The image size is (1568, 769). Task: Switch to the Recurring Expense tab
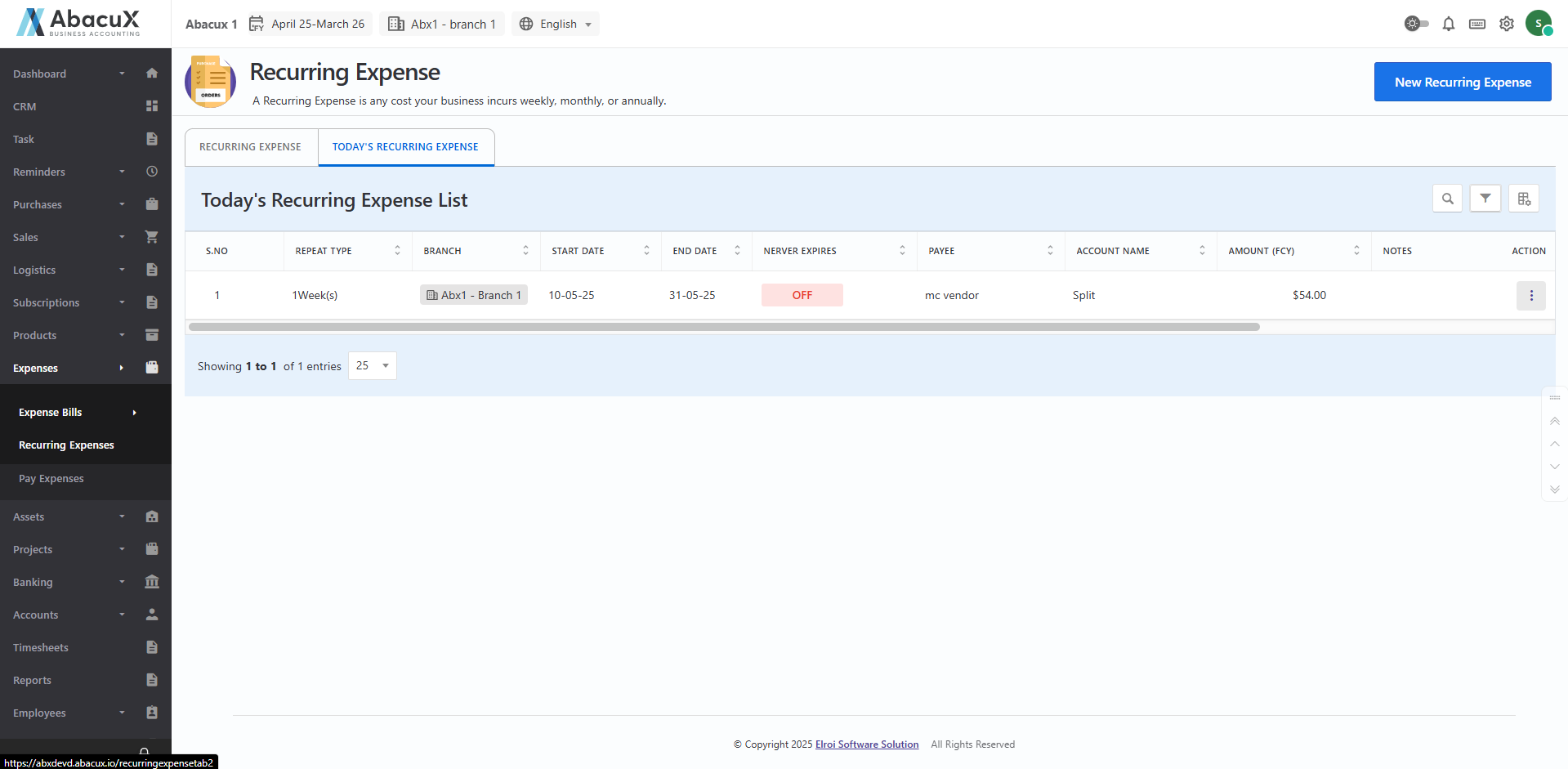(250, 147)
